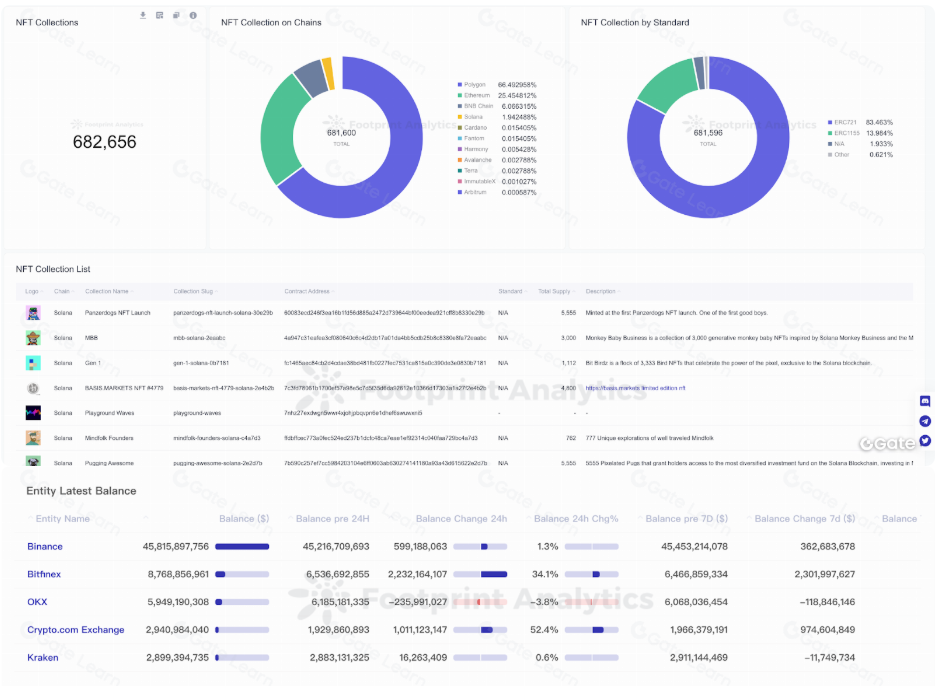Click the duplicate icon on NFT Collections card
Screen dimensions: 948x686
click(x=176, y=16)
